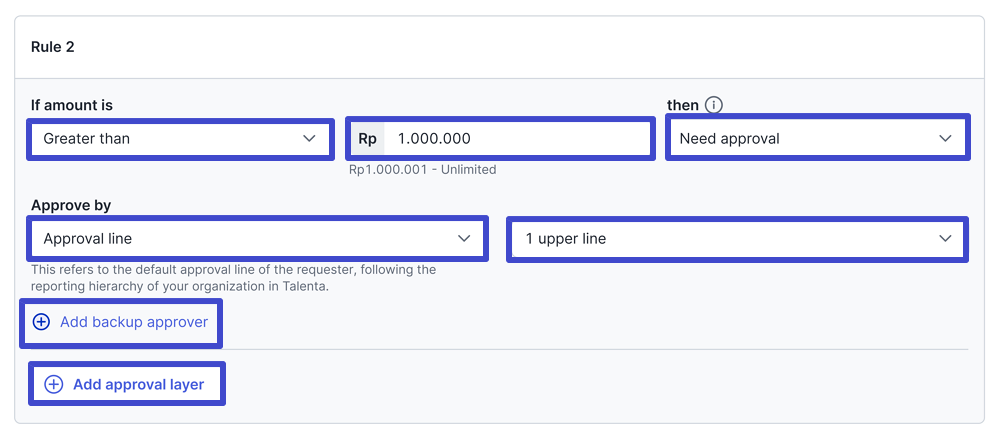Click the plus icon for backup approver
The image size is (1001, 437).
(41, 322)
